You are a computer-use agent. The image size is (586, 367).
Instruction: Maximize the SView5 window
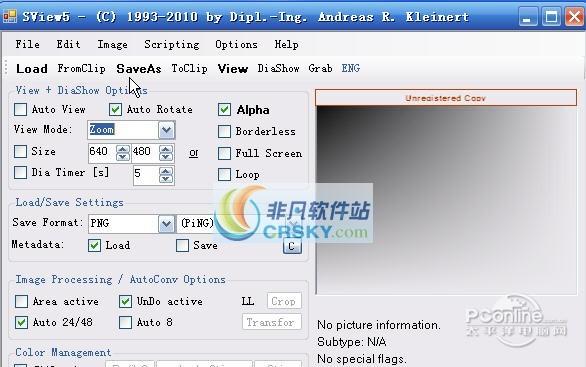click(x=551, y=17)
